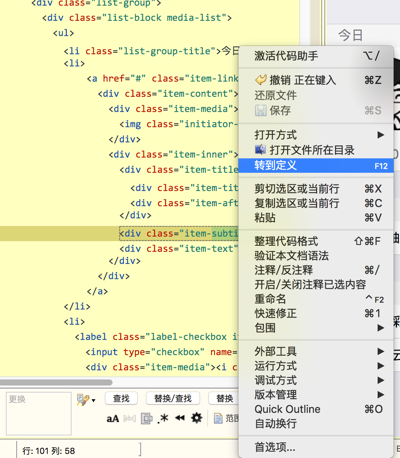The height and width of the screenshot is (458, 400).
Task: Toggle wrap search icon beside [abc]
Action: coord(147,418)
